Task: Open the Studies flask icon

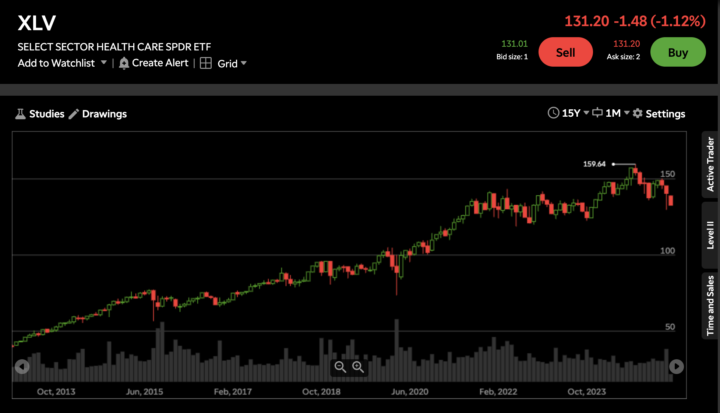Action: 20,114
